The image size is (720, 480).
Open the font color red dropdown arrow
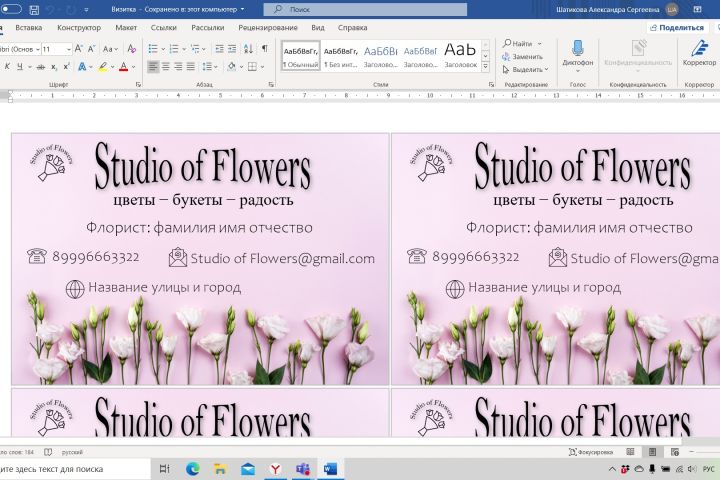point(134,67)
